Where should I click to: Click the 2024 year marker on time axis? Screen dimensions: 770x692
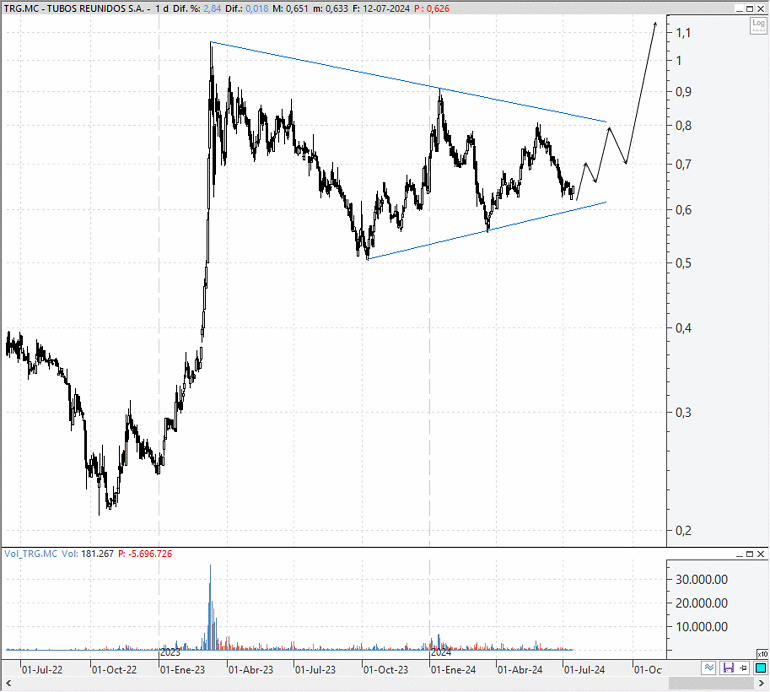pos(441,653)
